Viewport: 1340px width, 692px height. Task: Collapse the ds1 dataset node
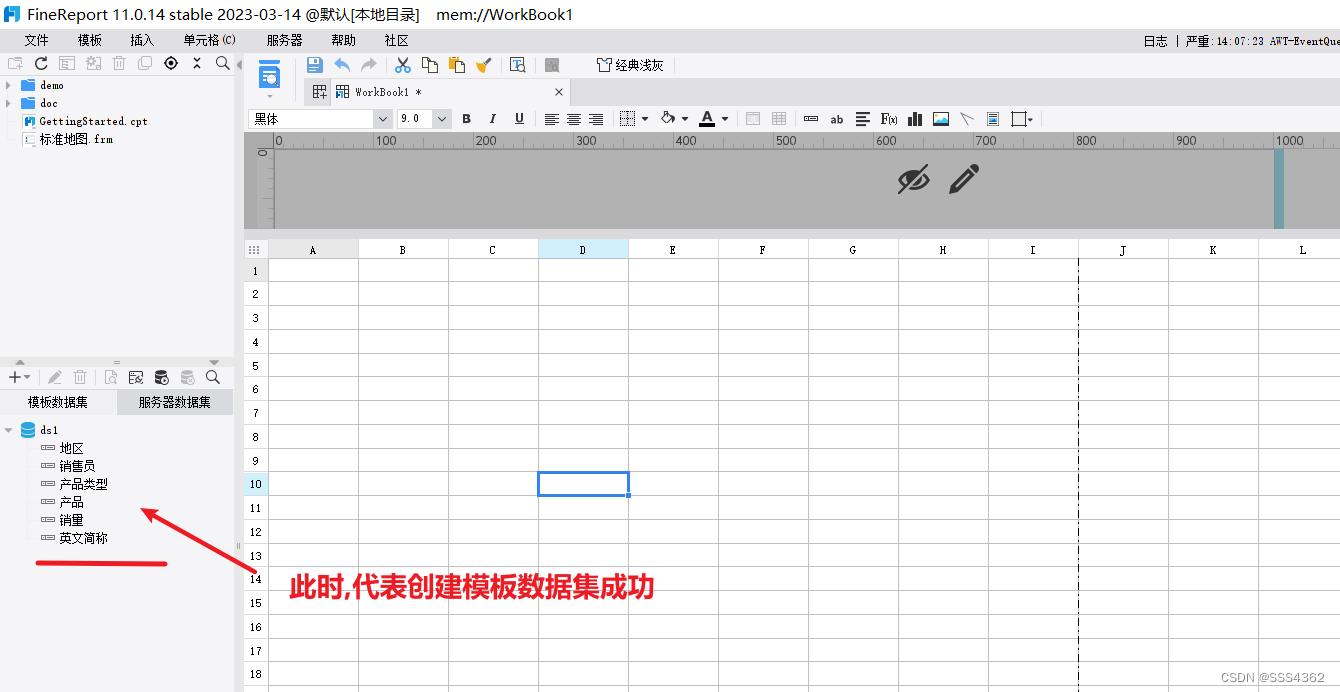[9, 430]
